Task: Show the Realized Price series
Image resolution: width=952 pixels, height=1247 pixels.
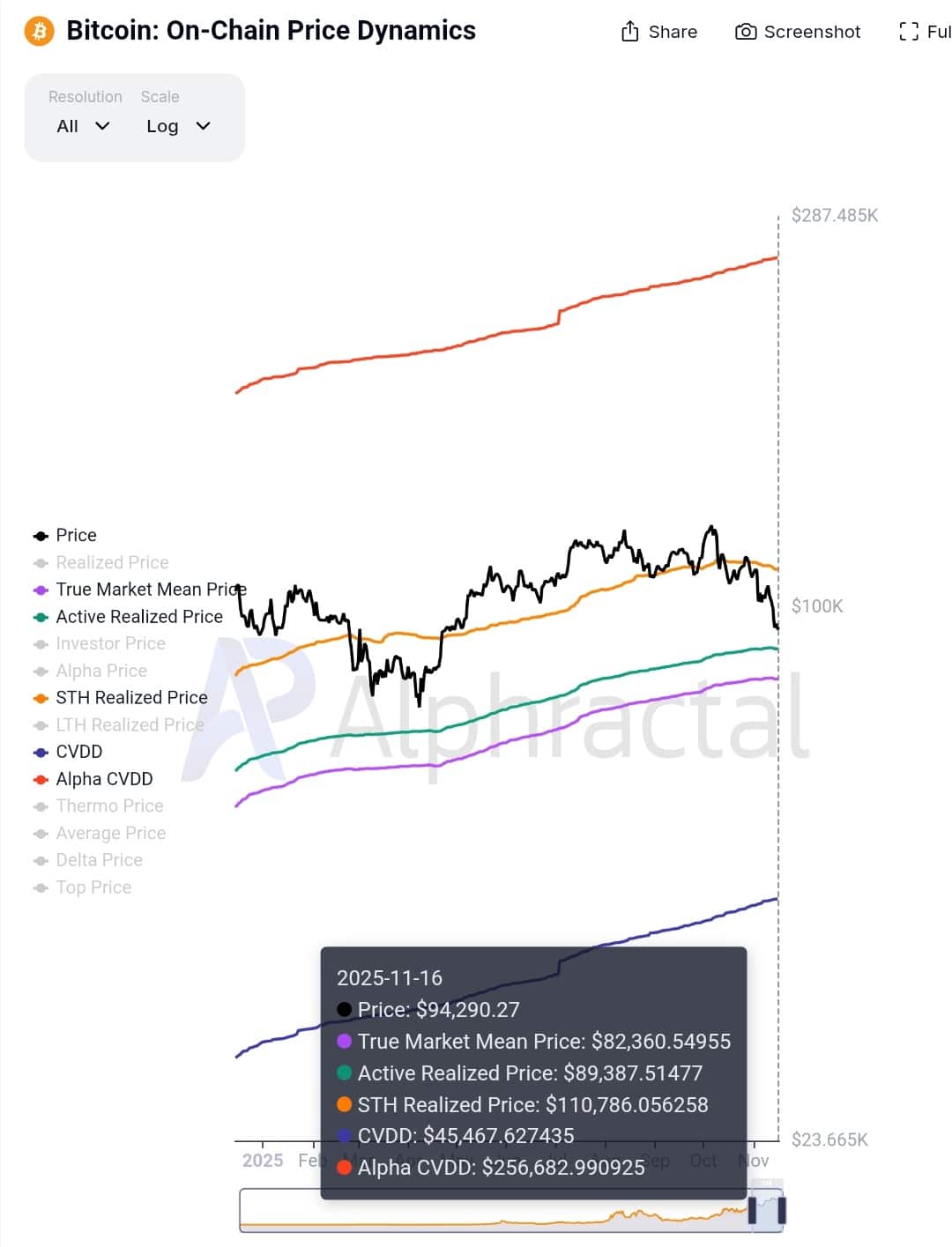Action: 112,562
